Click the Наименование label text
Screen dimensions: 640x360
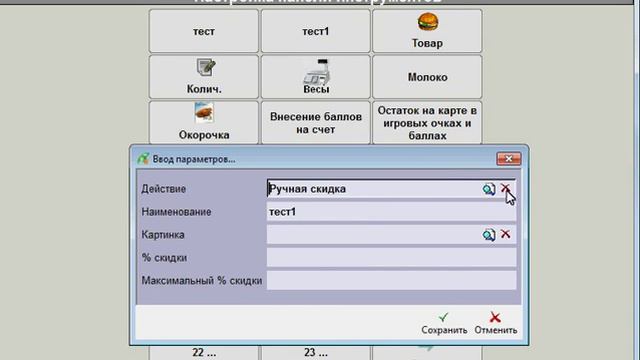[176, 212]
